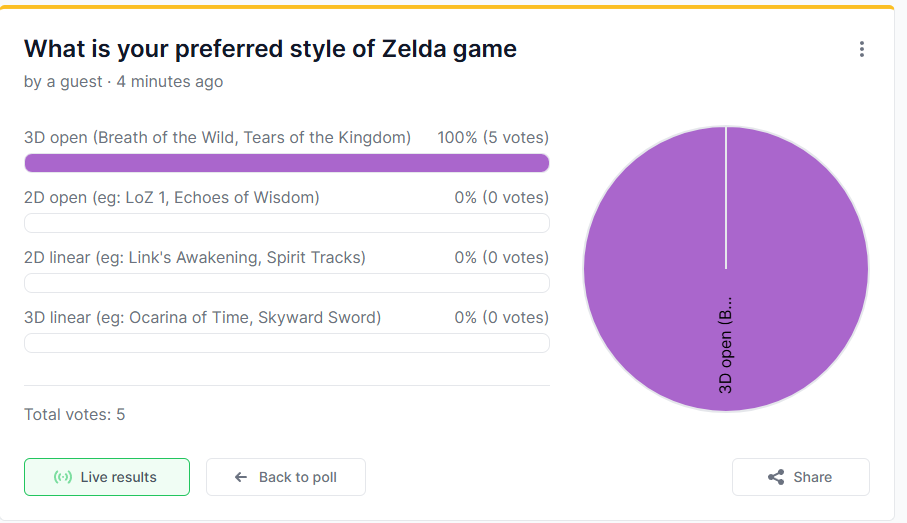Click the empty 2D open result bar
This screenshot has width=907, height=523.
[x=287, y=223]
